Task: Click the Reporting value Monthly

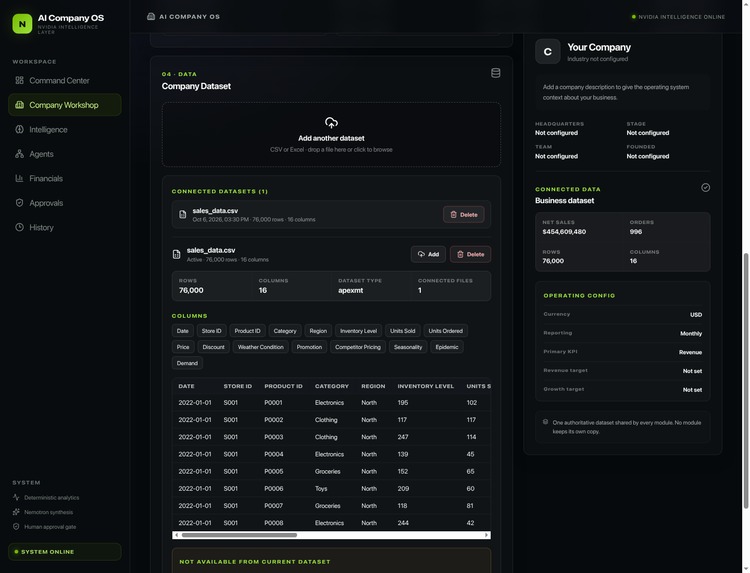Action: tap(691, 333)
